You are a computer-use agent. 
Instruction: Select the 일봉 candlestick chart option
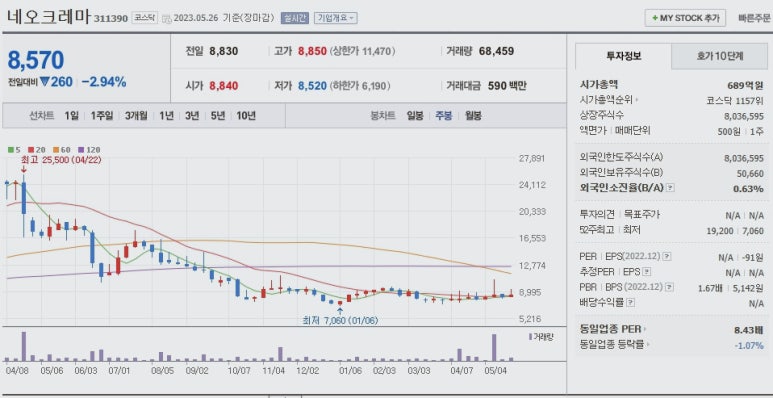(x=415, y=116)
